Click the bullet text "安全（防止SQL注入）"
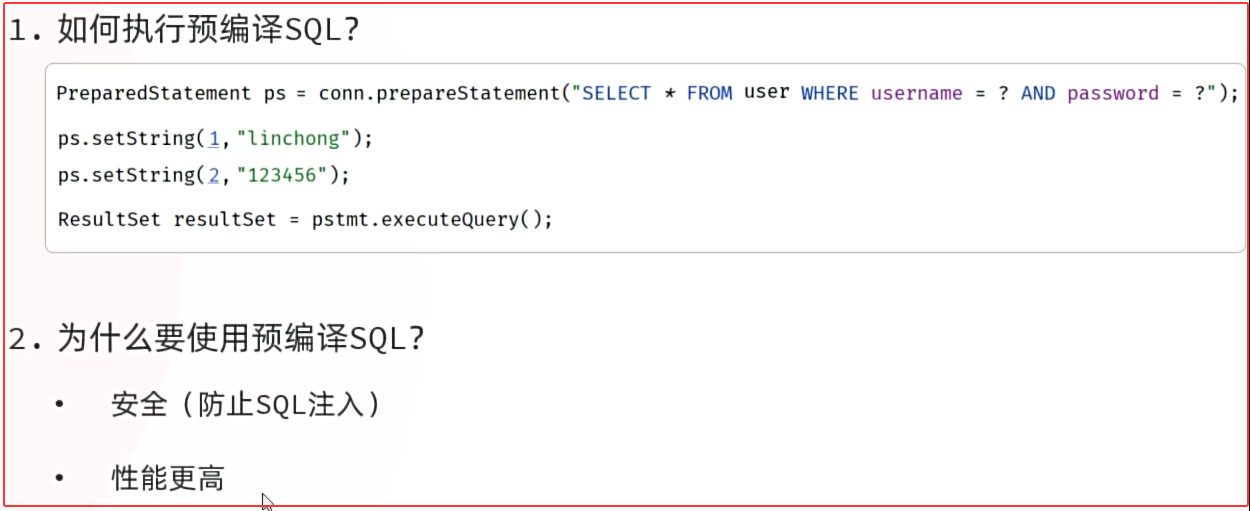 [246, 405]
